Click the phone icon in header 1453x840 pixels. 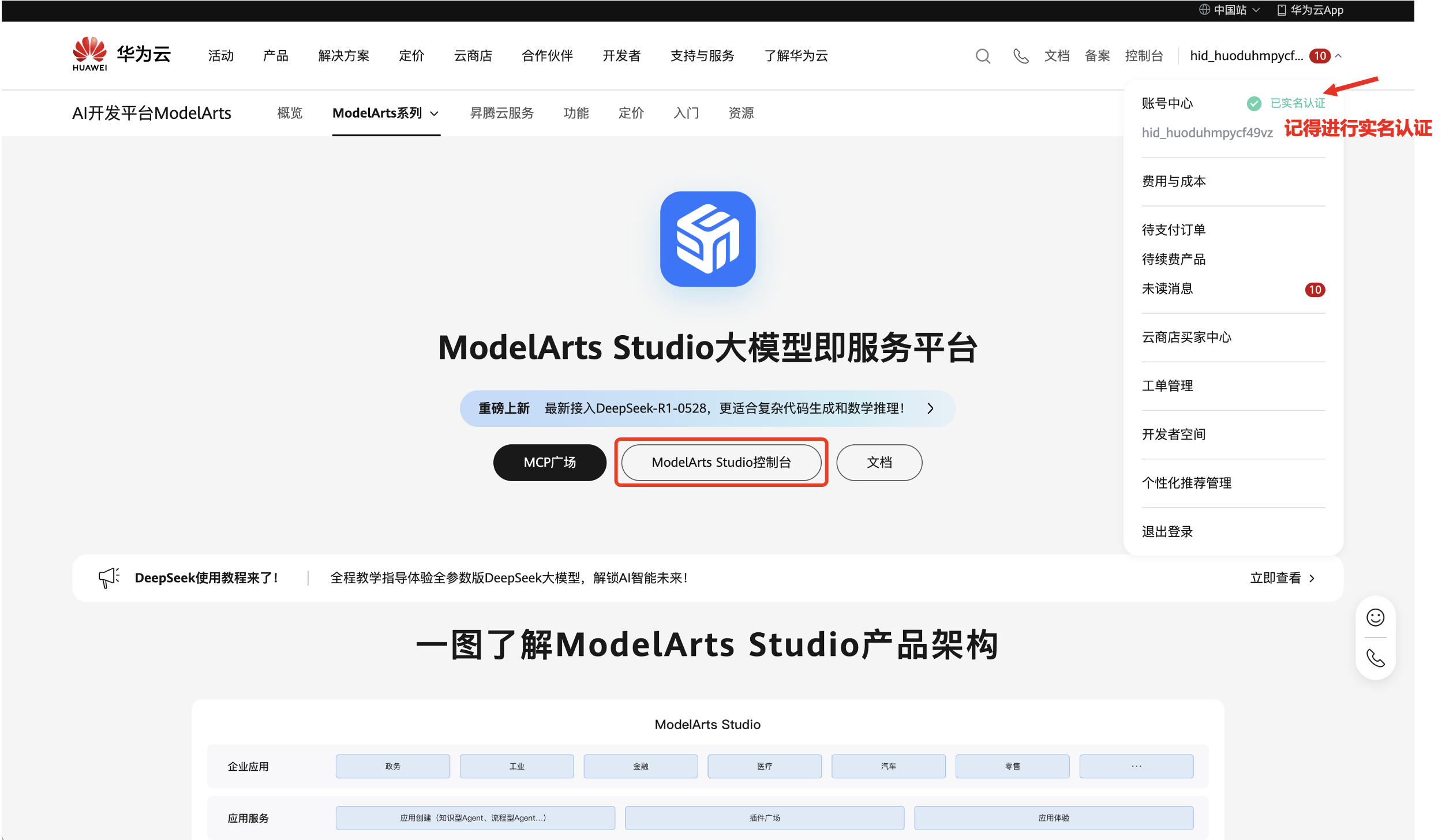coord(1020,56)
